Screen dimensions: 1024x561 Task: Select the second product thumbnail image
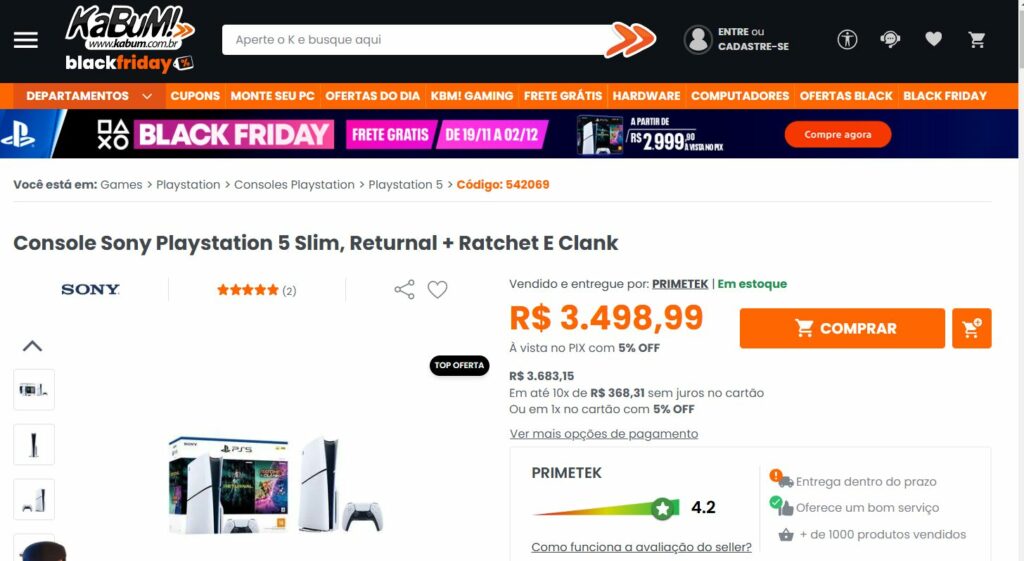34,445
